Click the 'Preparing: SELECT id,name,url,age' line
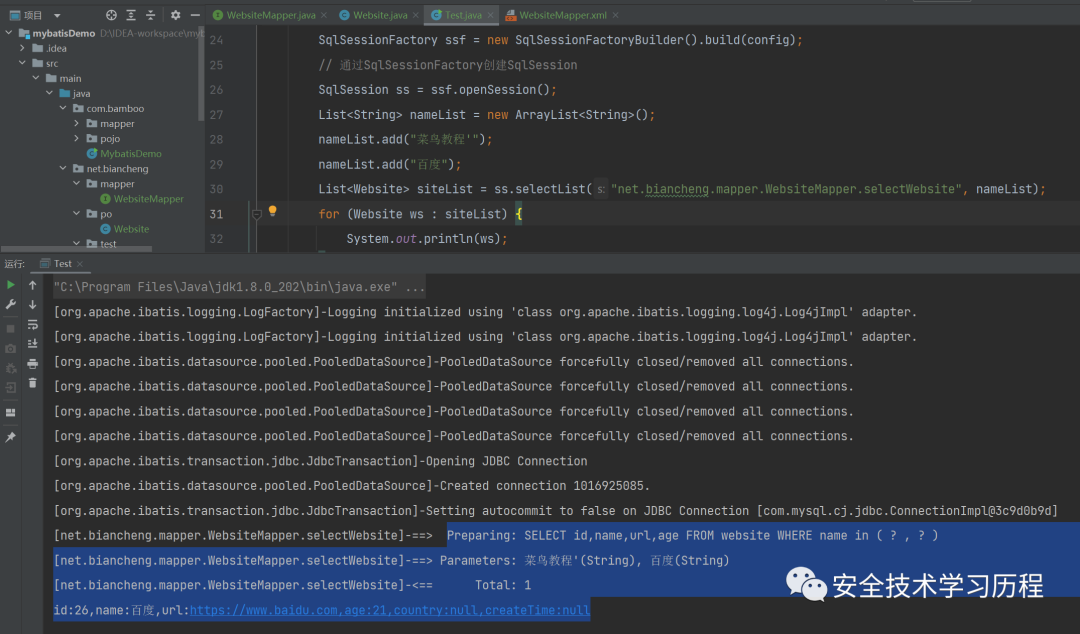The width and height of the screenshot is (1080, 634). coord(692,536)
